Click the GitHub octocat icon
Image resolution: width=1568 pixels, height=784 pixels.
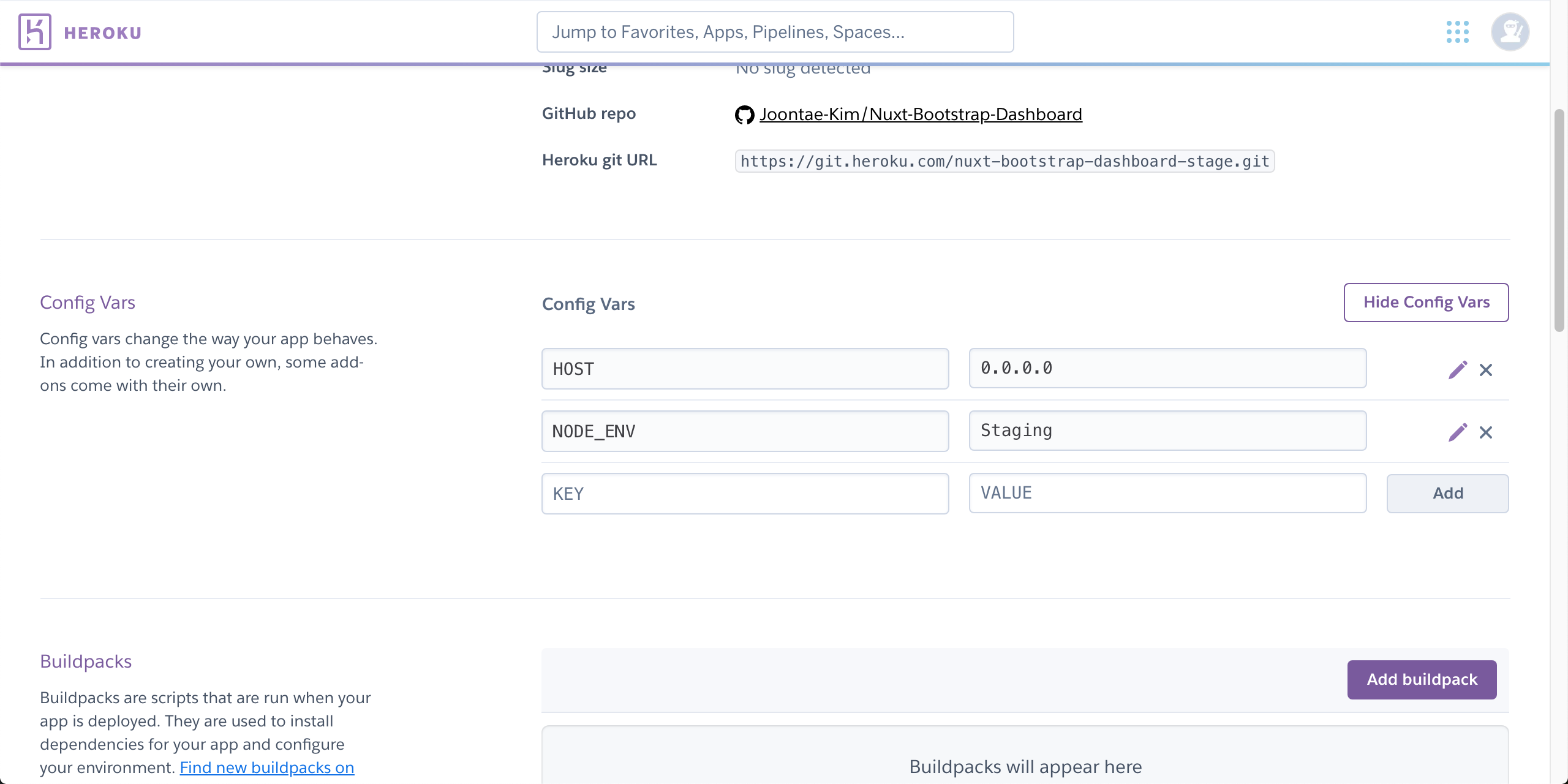744,115
